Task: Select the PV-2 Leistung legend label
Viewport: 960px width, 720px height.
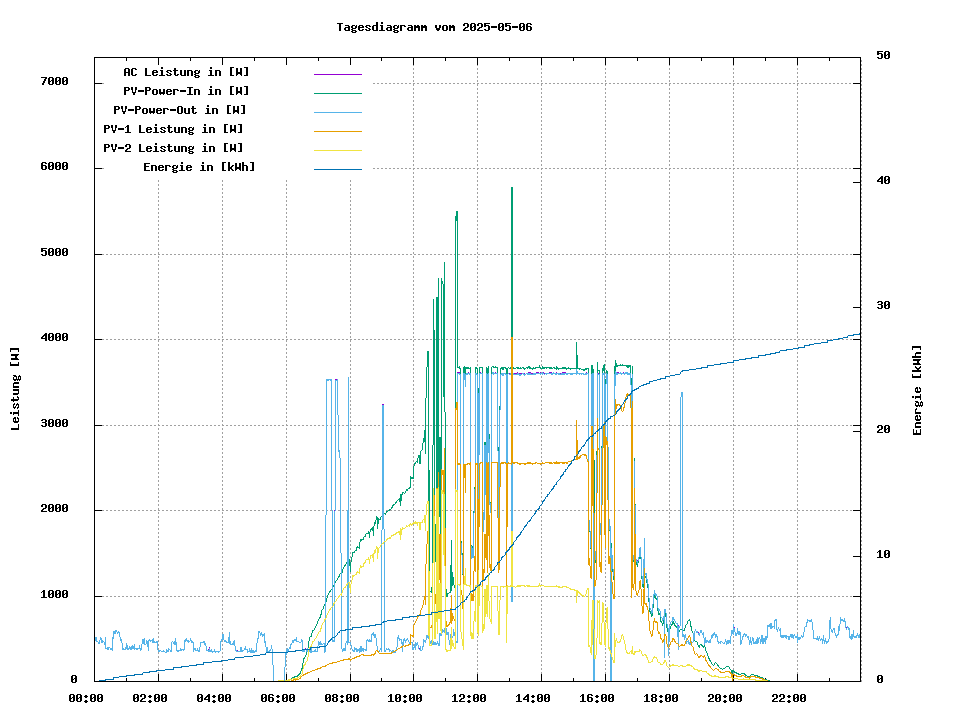Action: 173,148
